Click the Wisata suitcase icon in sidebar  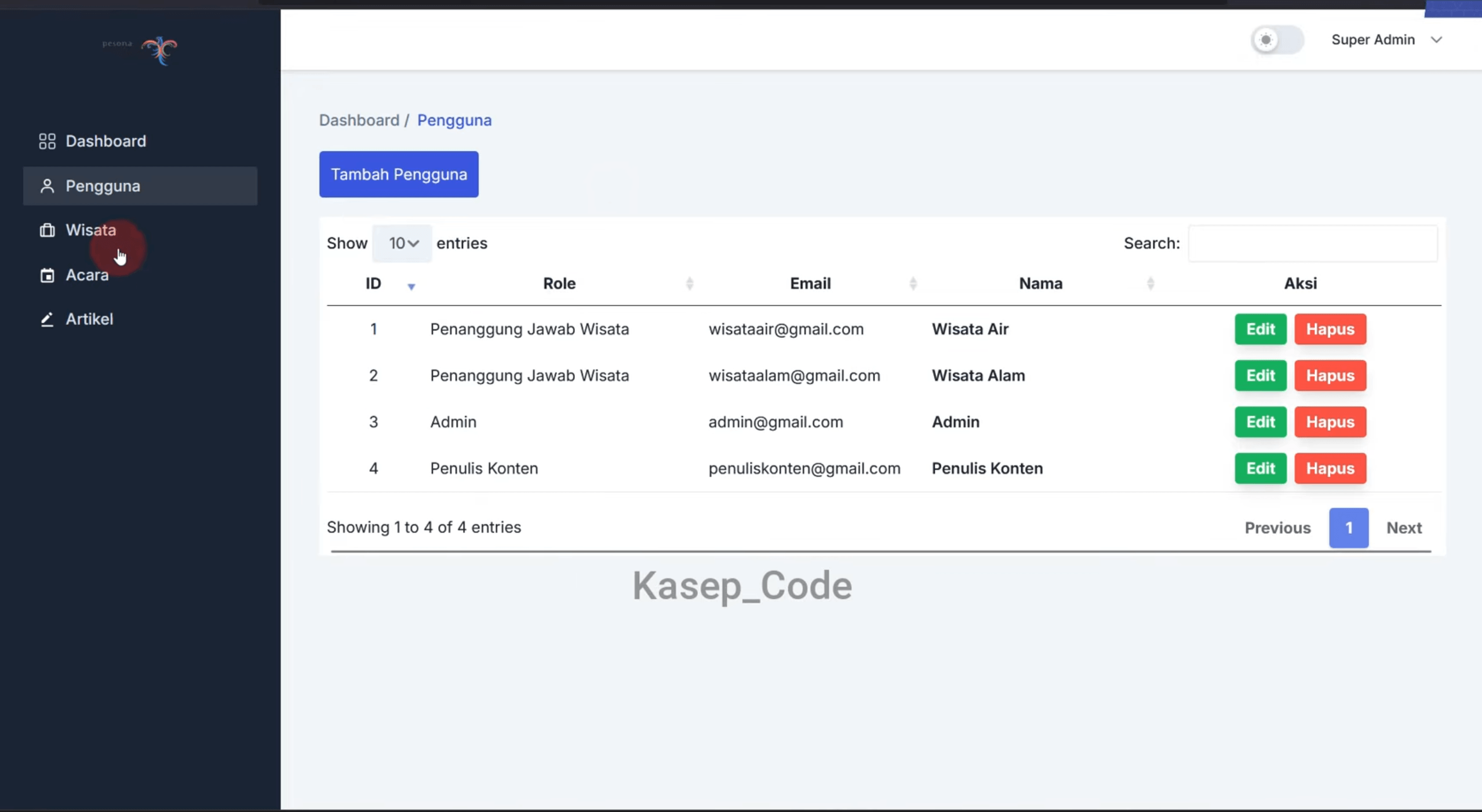point(47,230)
